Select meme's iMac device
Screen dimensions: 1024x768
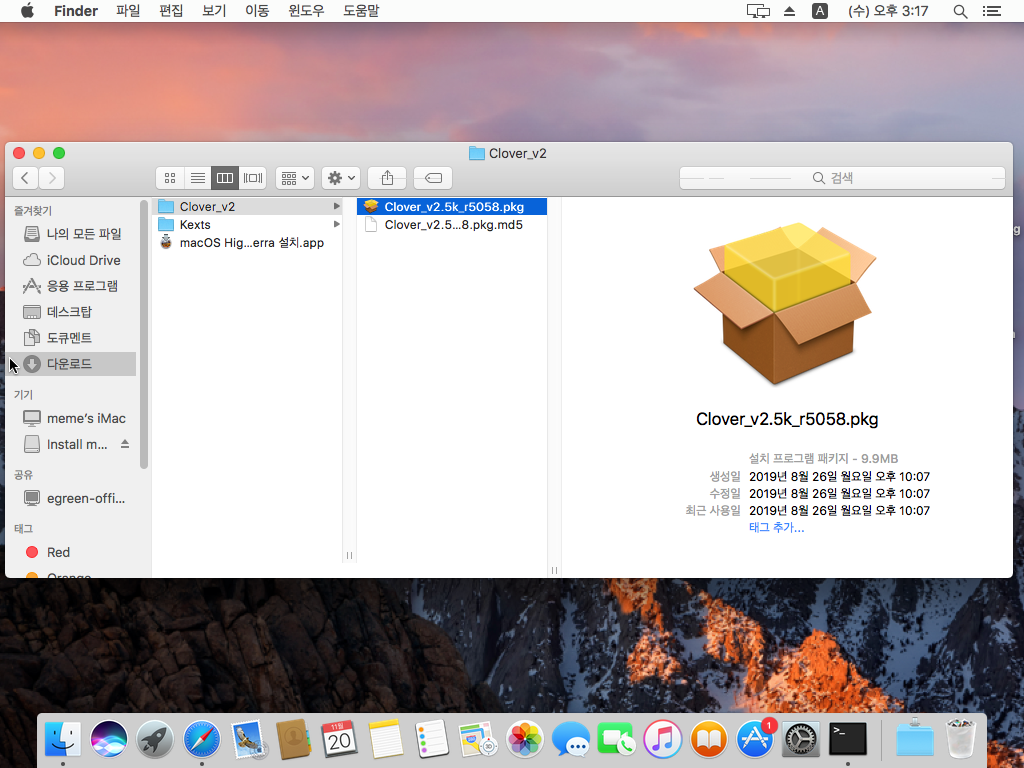click(x=72, y=418)
